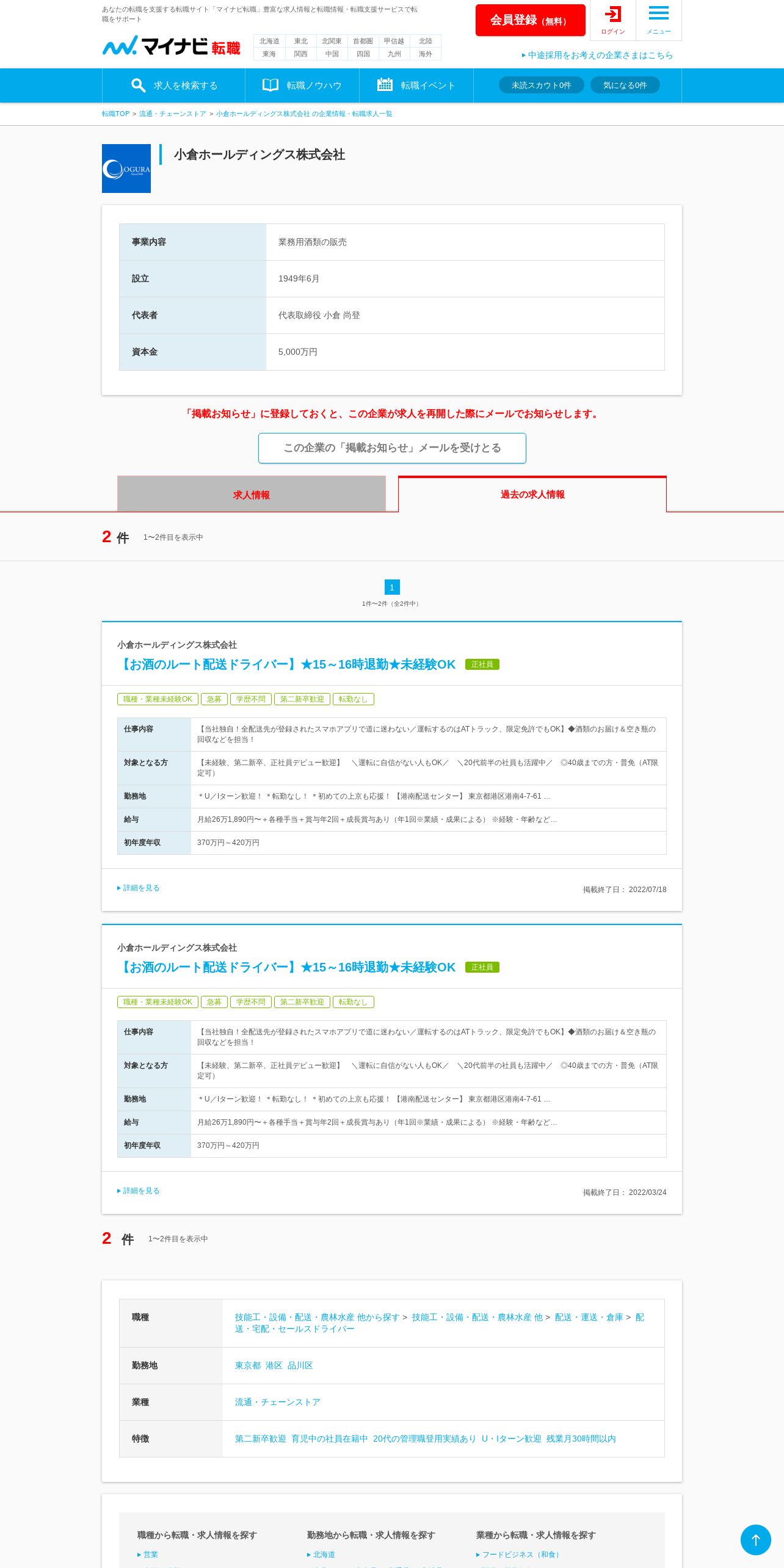Click 品川区 location link
Screen dimensions: 784x1568
tap(300, 1365)
